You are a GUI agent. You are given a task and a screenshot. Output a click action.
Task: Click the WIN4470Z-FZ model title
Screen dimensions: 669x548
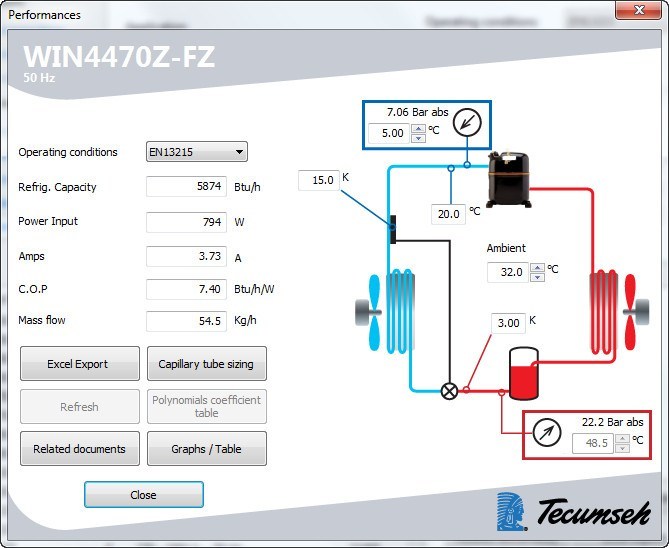(x=119, y=56)
